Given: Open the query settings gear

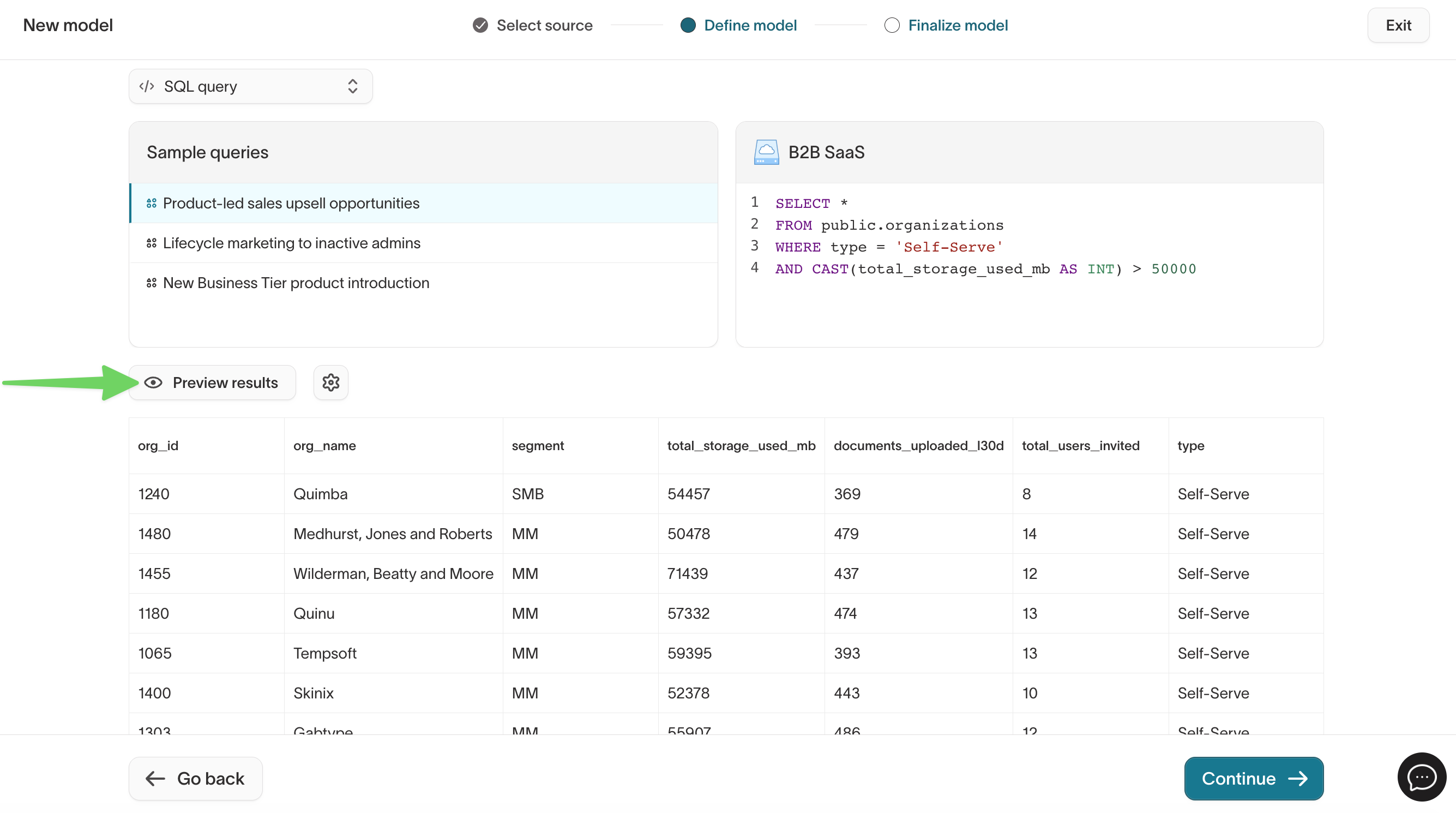Looking at the screenshot, I should coord(330,382).
